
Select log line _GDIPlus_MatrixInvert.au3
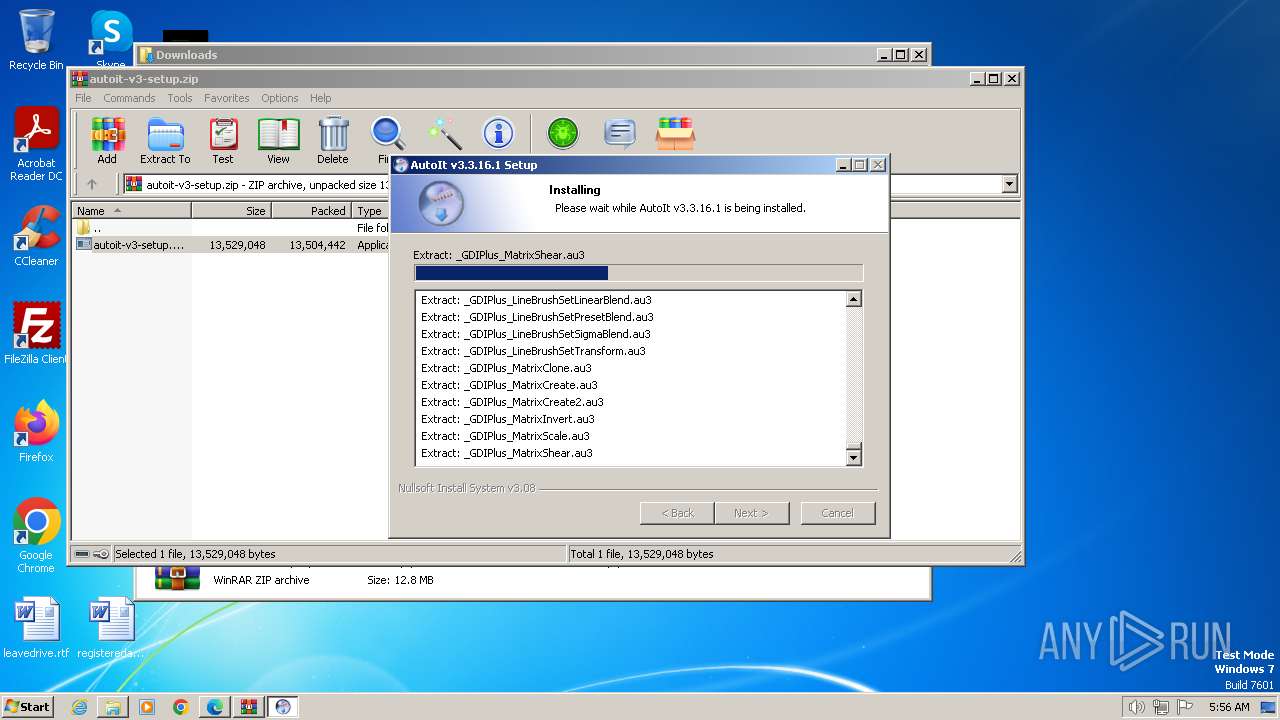(508, 419)
